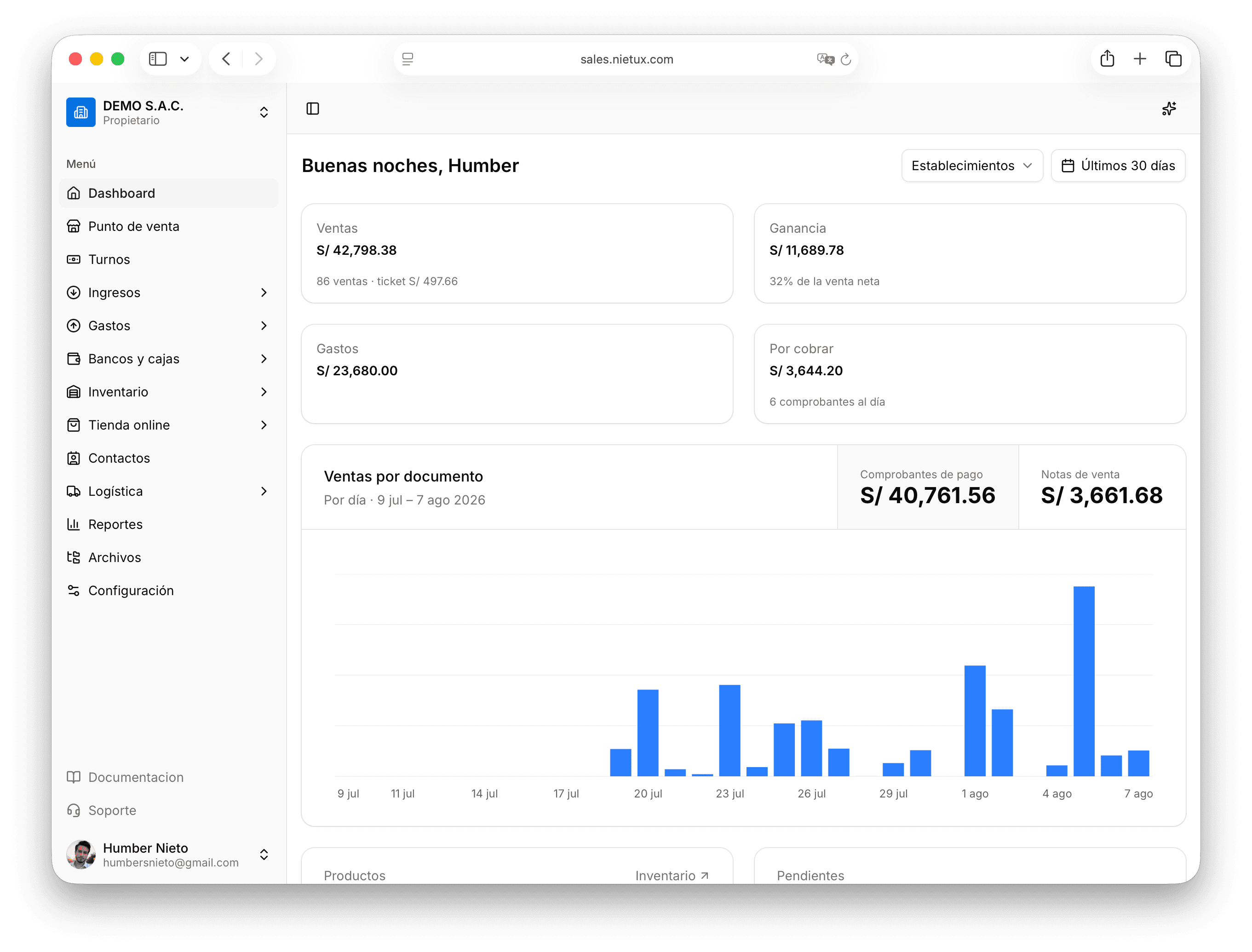Expand the Bancos y cajas chevron
This screenshot has height=952, width=1252.
(264, 359)
